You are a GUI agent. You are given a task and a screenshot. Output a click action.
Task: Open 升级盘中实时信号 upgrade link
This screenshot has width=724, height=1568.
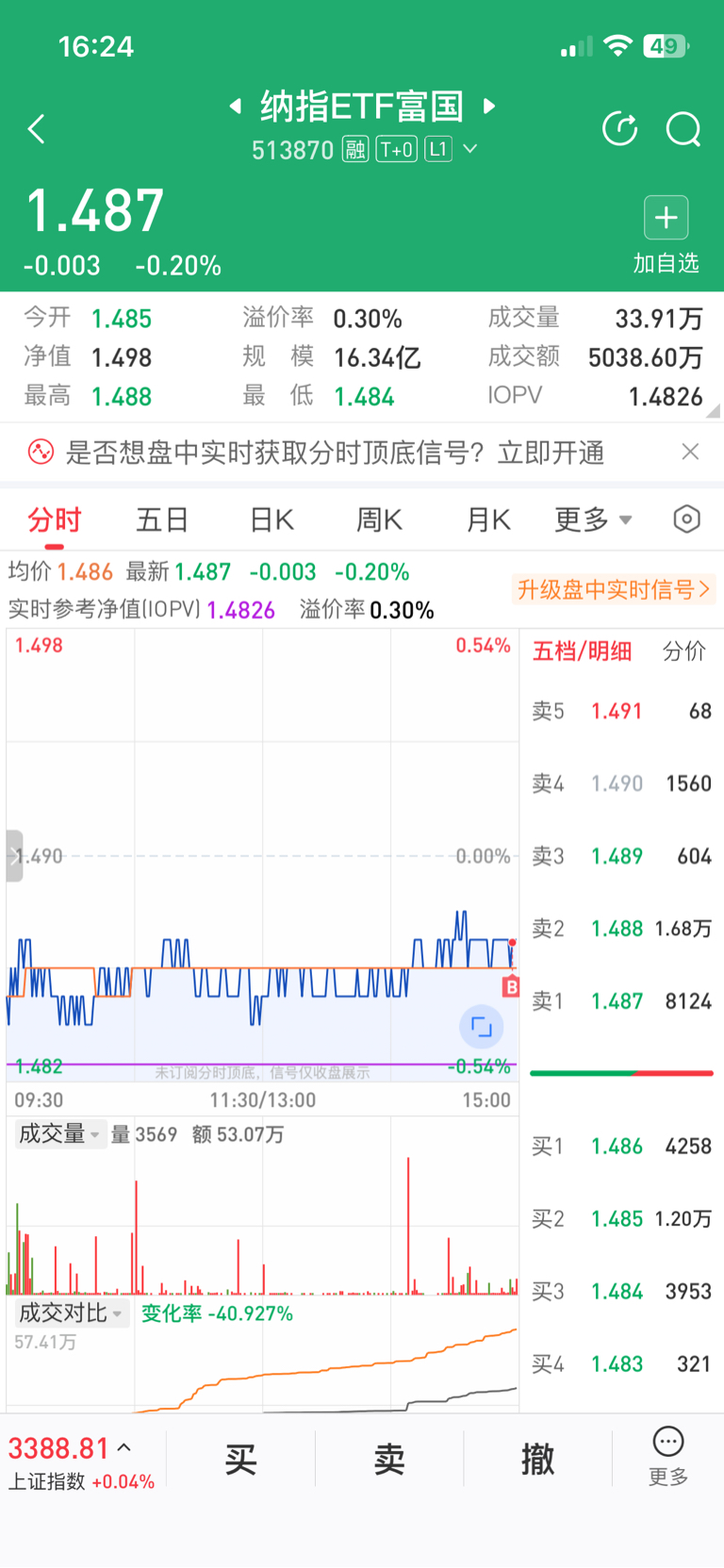point(613,589)
